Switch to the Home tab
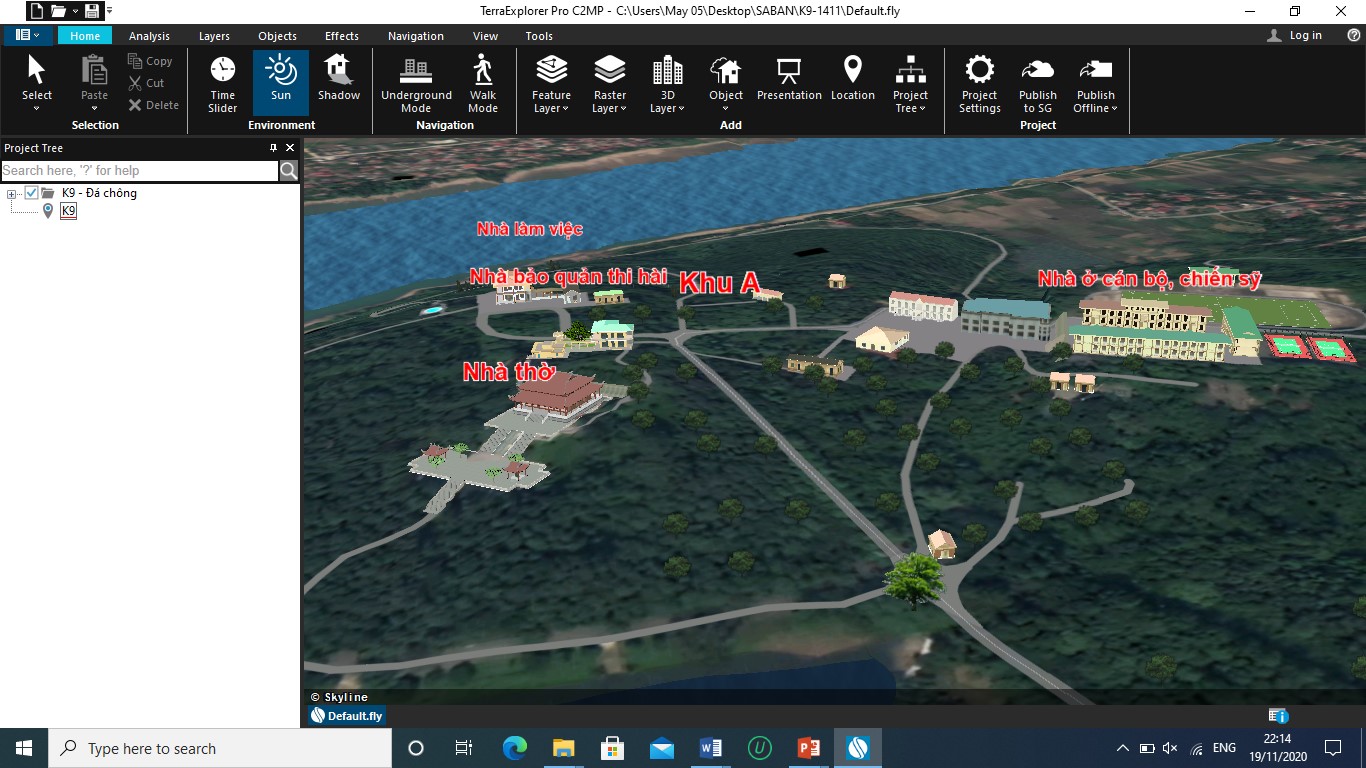 85,36
